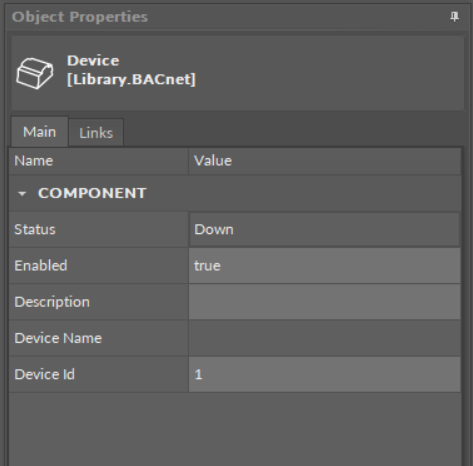The width and height of the screenshot is (473, 466).
Task: Click the BACnet Device box icon
Action: (35, 73)
